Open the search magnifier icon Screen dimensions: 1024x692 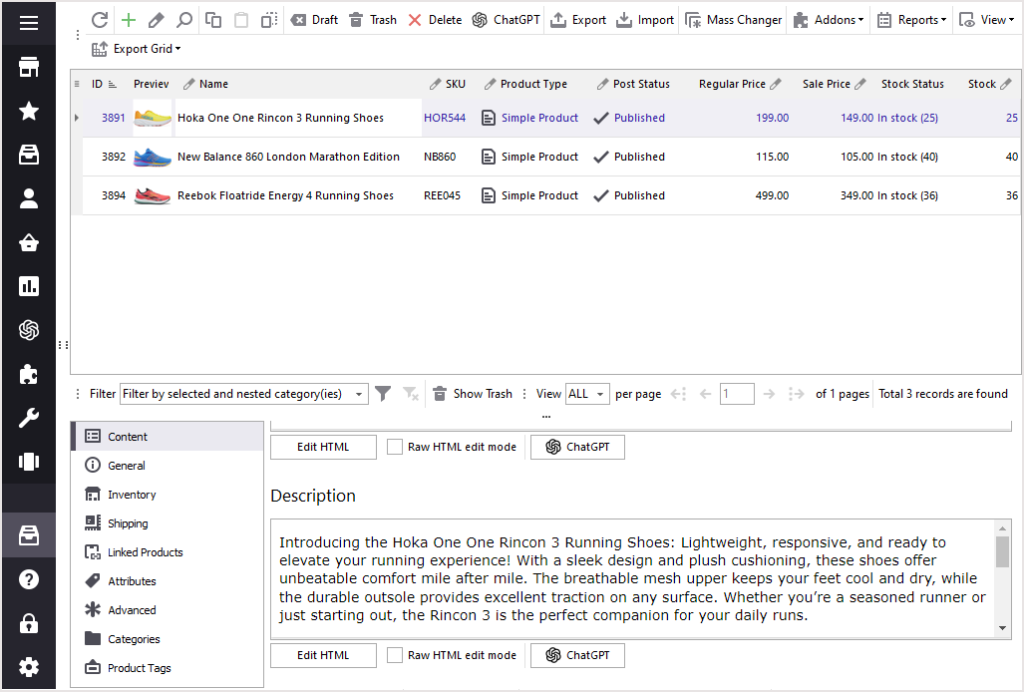tap(183, 19)
